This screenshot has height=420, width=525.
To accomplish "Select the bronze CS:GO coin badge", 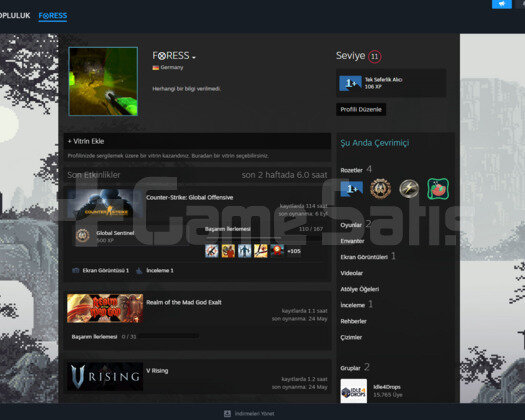I will click(x=380, y=189).
